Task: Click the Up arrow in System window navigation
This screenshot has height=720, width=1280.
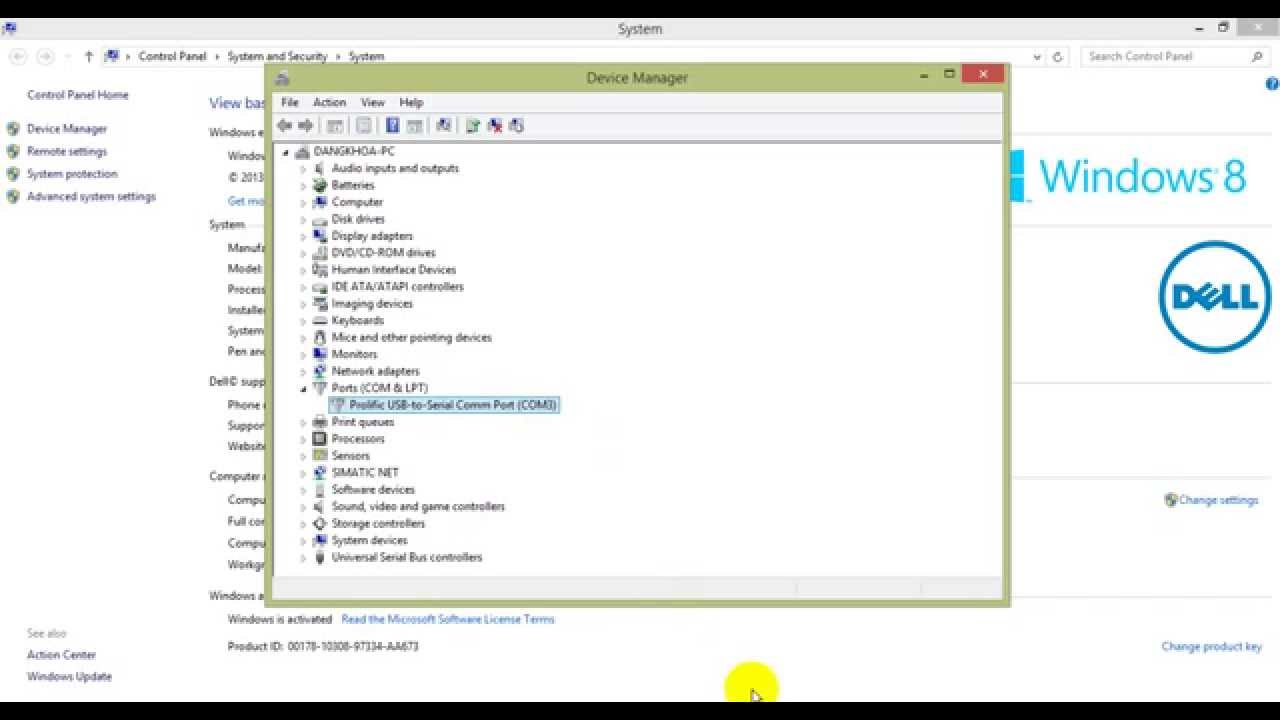Action: [x=88, y=57]
